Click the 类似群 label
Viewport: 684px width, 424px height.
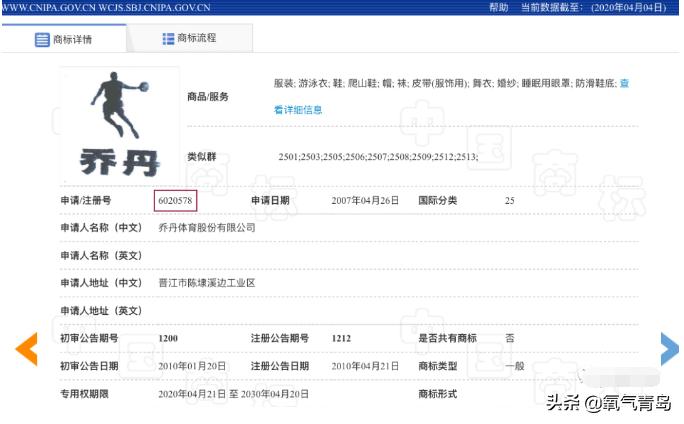[x=202, y=157]
